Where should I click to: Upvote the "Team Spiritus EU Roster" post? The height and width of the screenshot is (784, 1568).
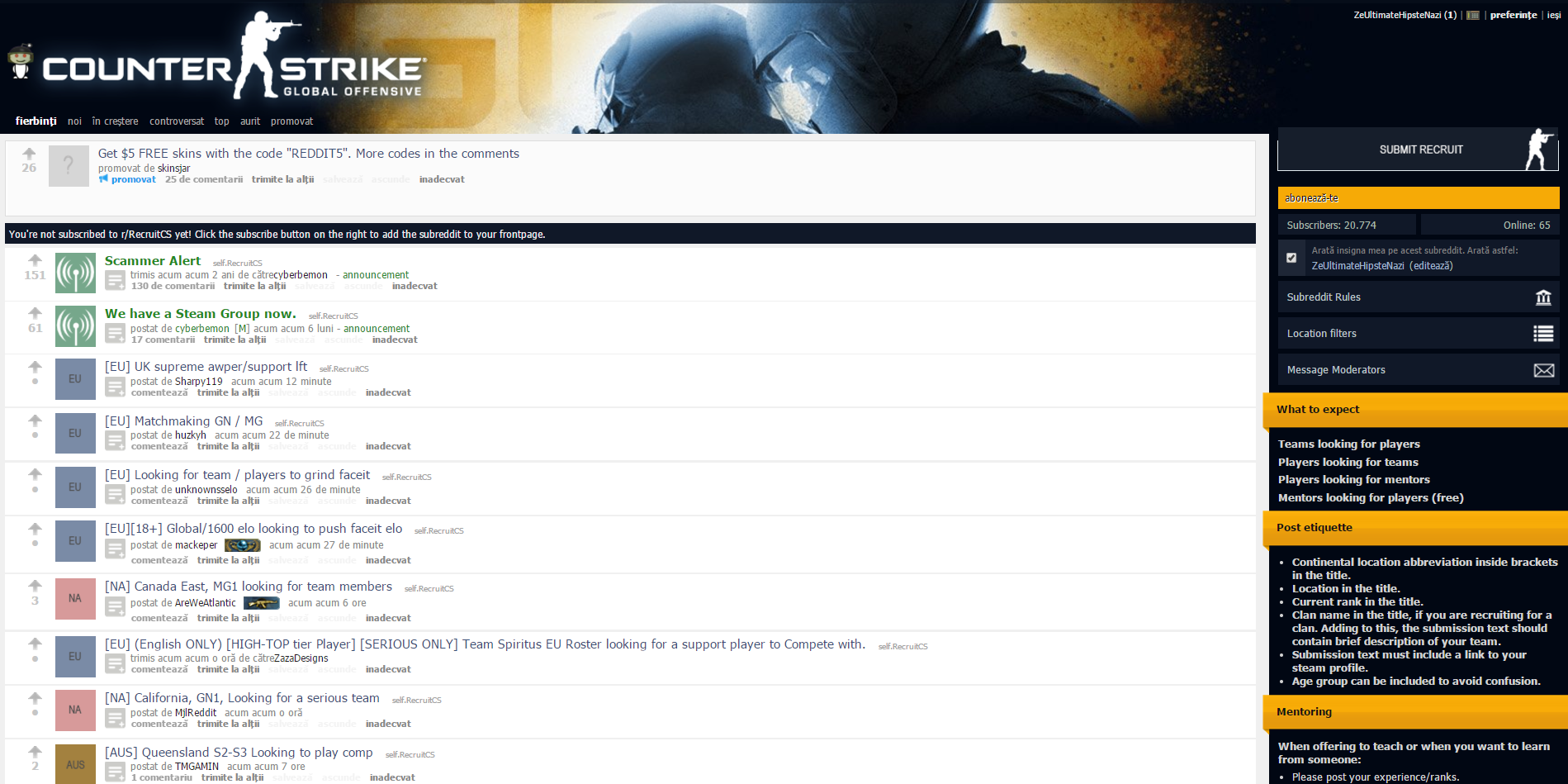coord(35,644)
